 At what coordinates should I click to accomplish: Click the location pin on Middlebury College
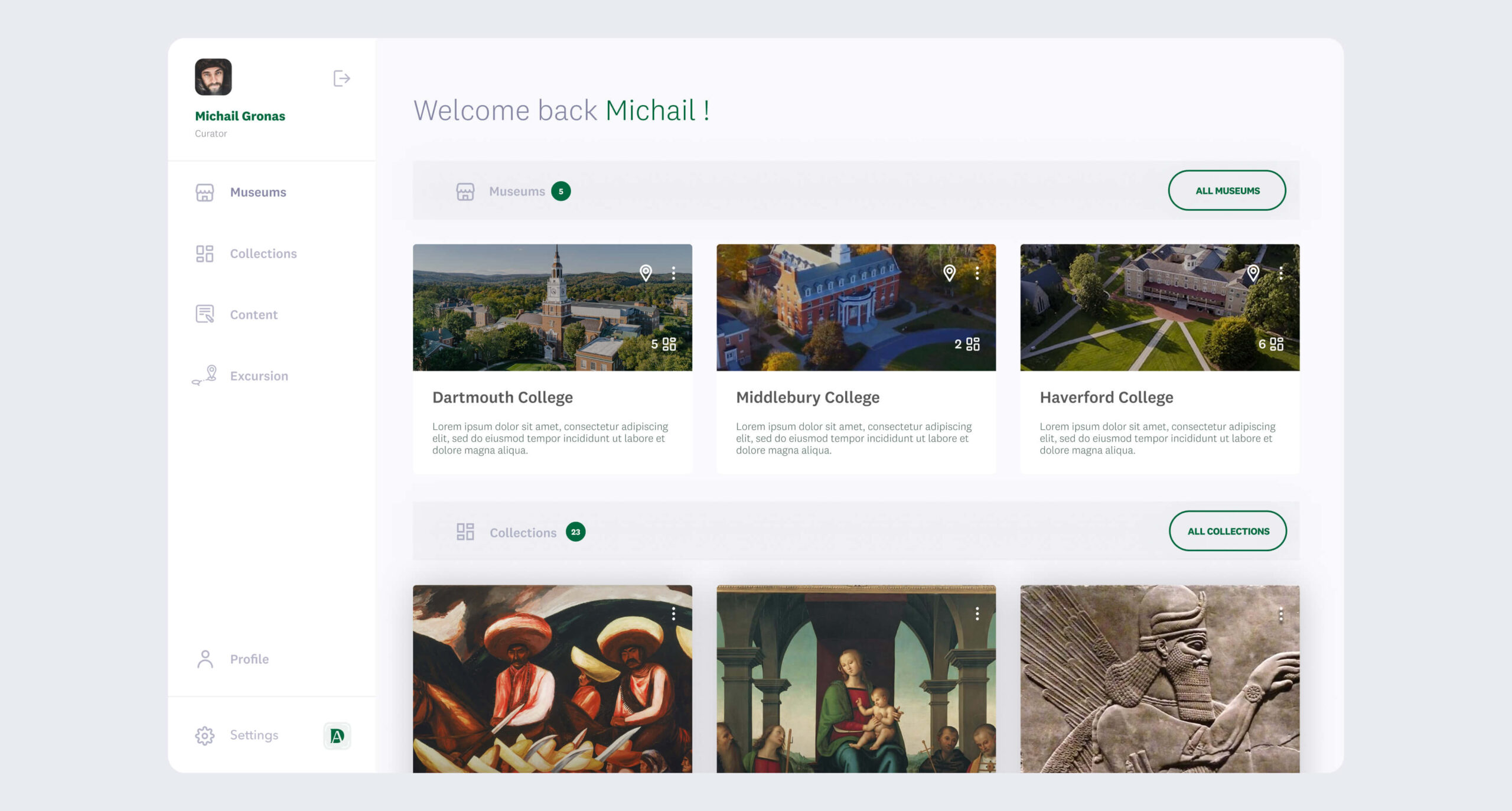pos(949,272)
